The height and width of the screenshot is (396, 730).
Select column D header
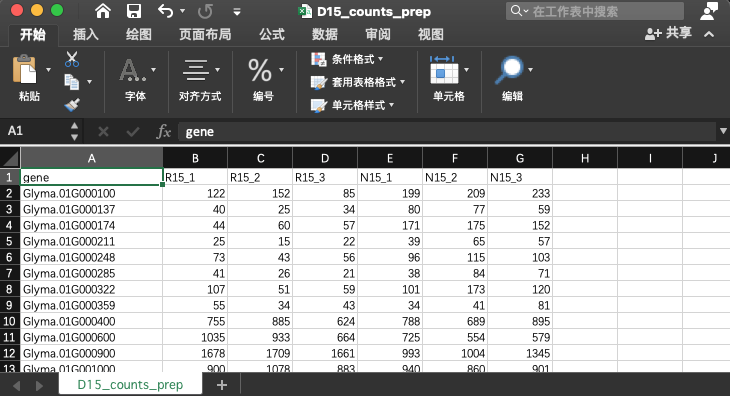[325, 158]
